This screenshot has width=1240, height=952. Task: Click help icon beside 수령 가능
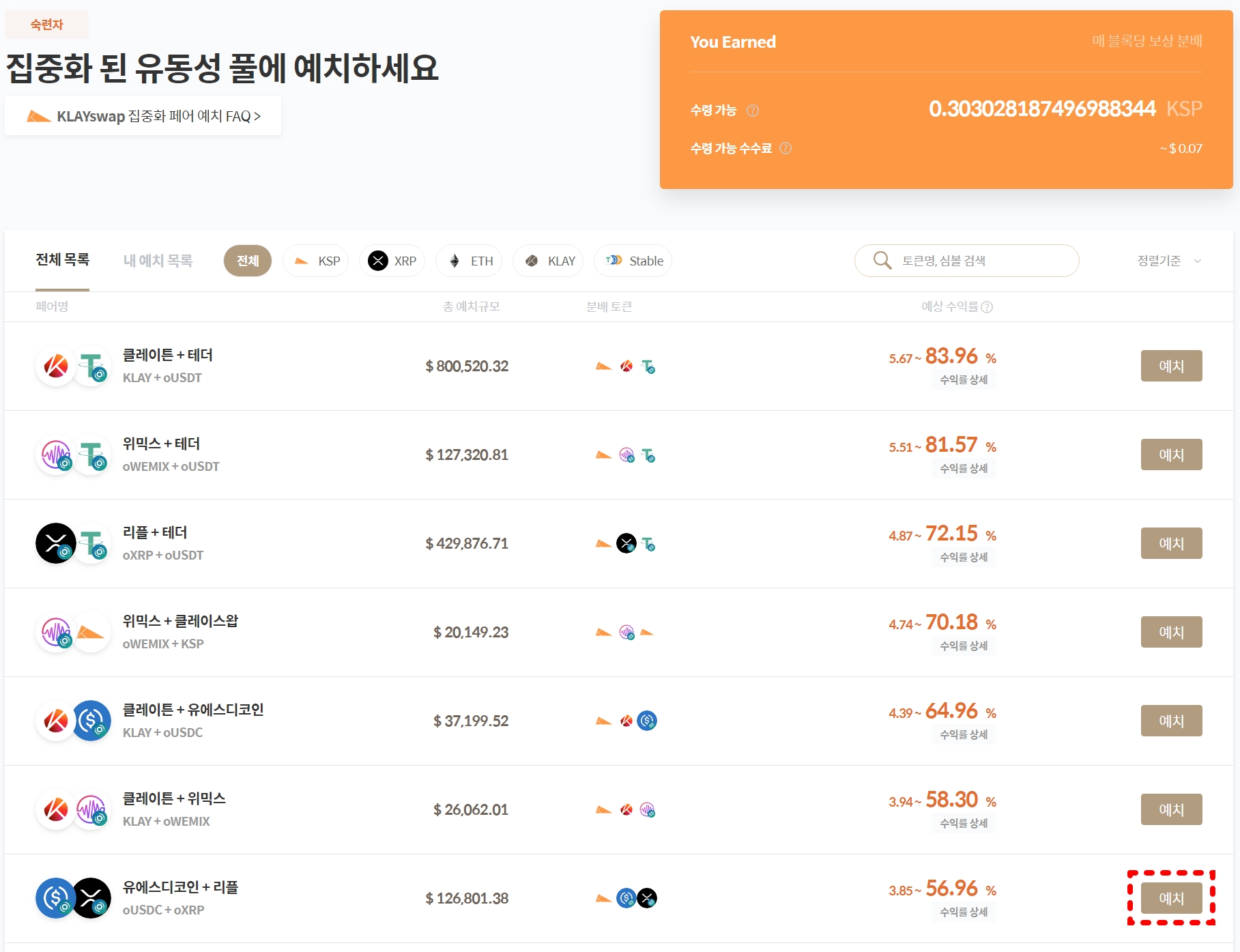click(x=752, y=111)
